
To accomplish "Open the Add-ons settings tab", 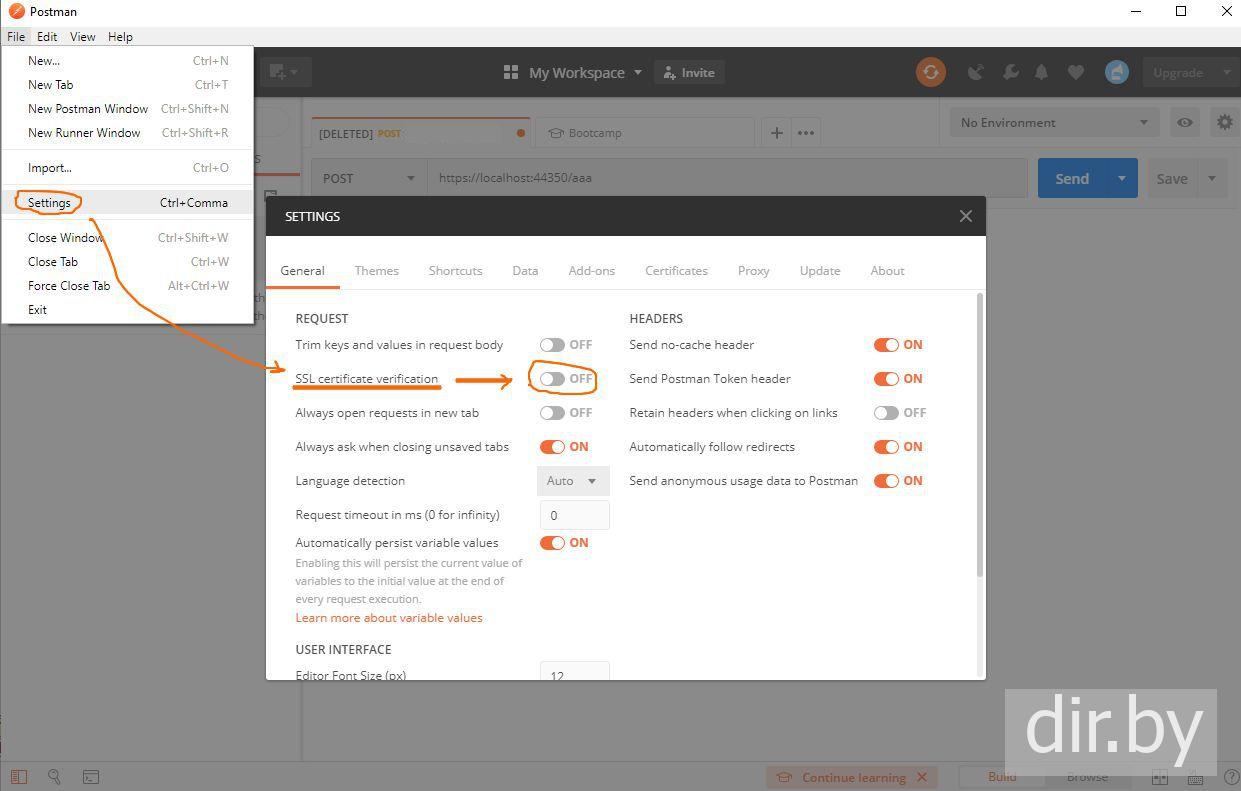I will click(x=592, y=271).
